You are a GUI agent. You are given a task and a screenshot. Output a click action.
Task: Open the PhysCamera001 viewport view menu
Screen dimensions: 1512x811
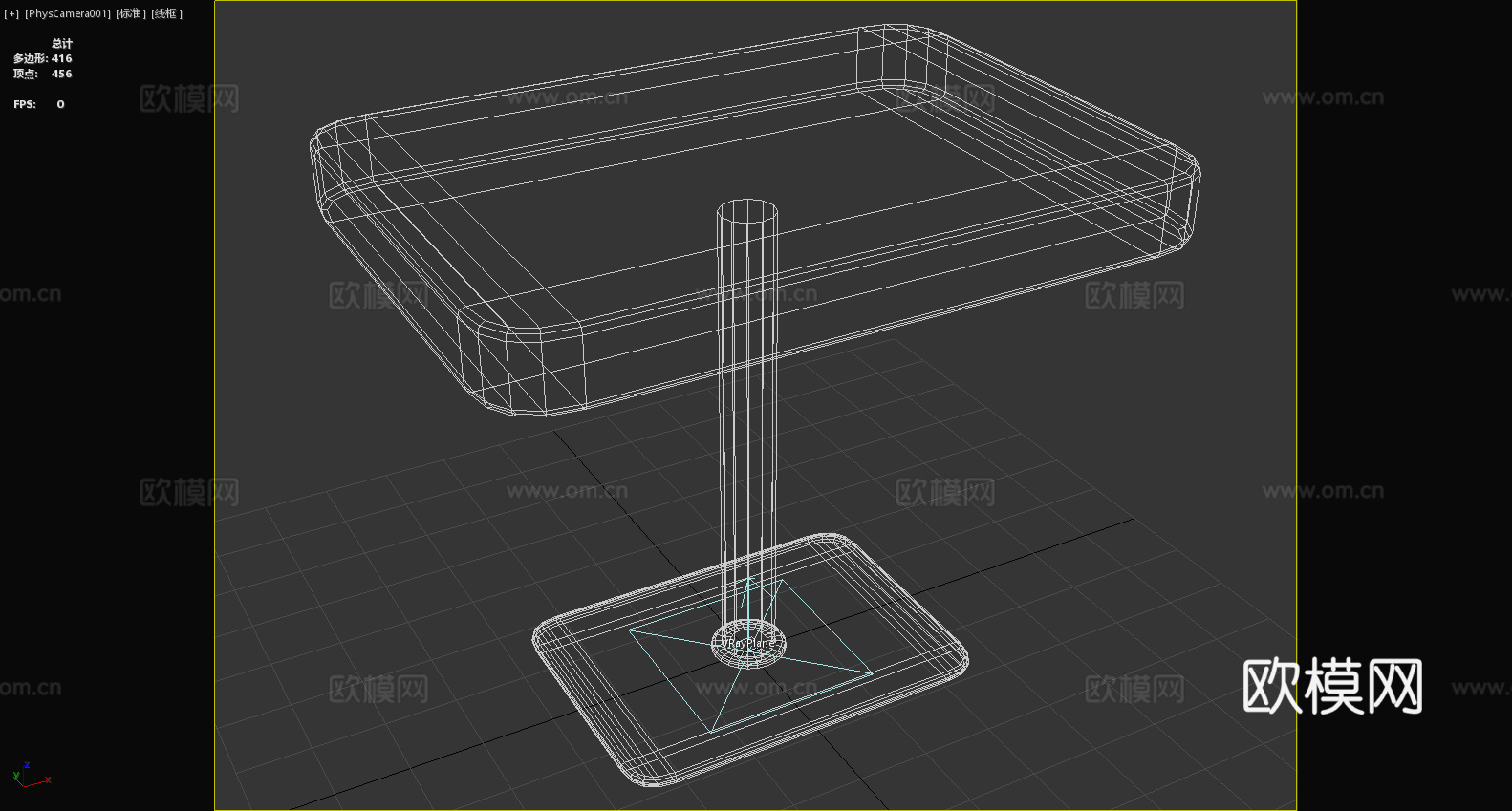68,13
